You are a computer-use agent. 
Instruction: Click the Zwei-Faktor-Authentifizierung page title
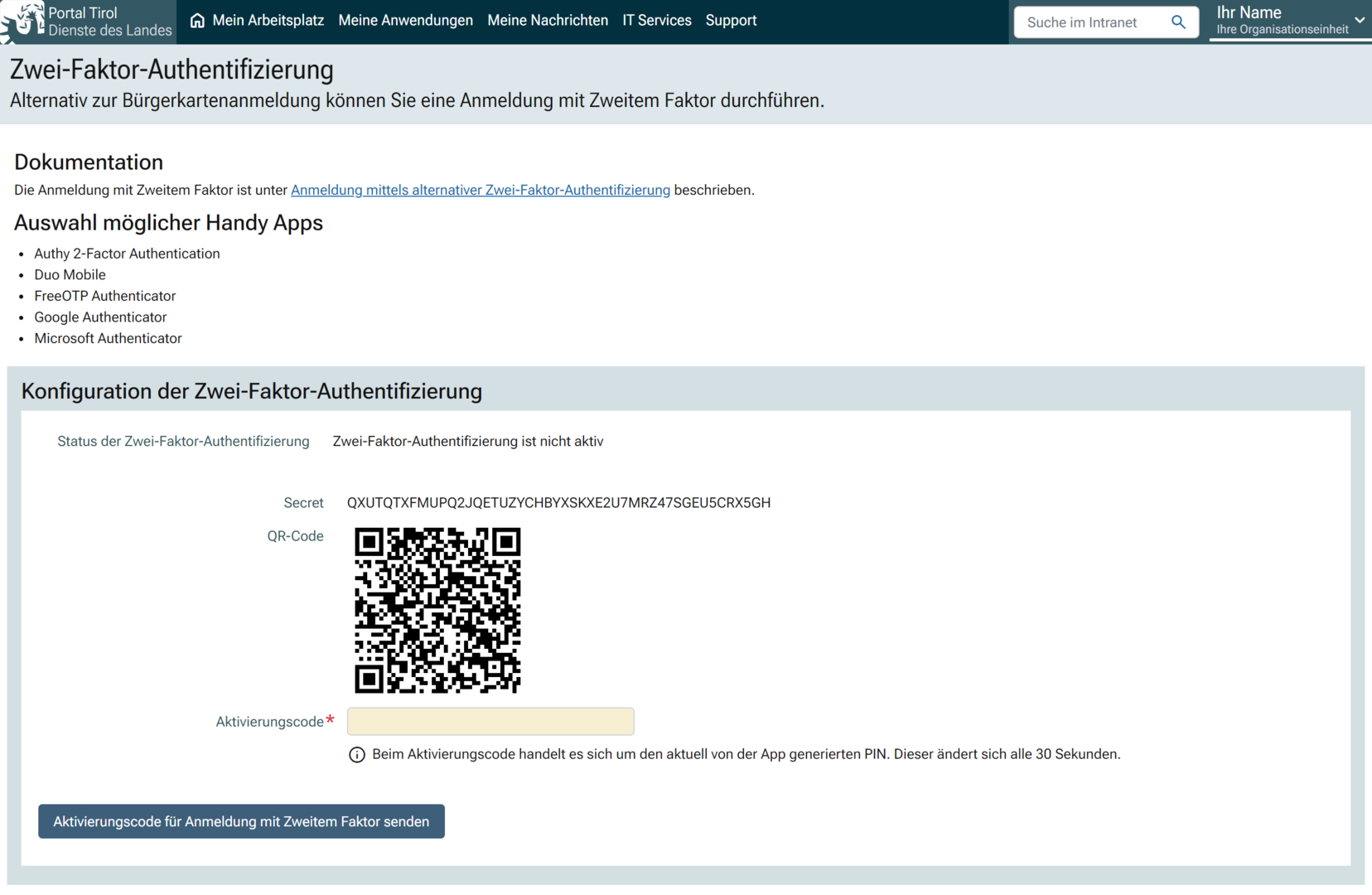(171, 70)
